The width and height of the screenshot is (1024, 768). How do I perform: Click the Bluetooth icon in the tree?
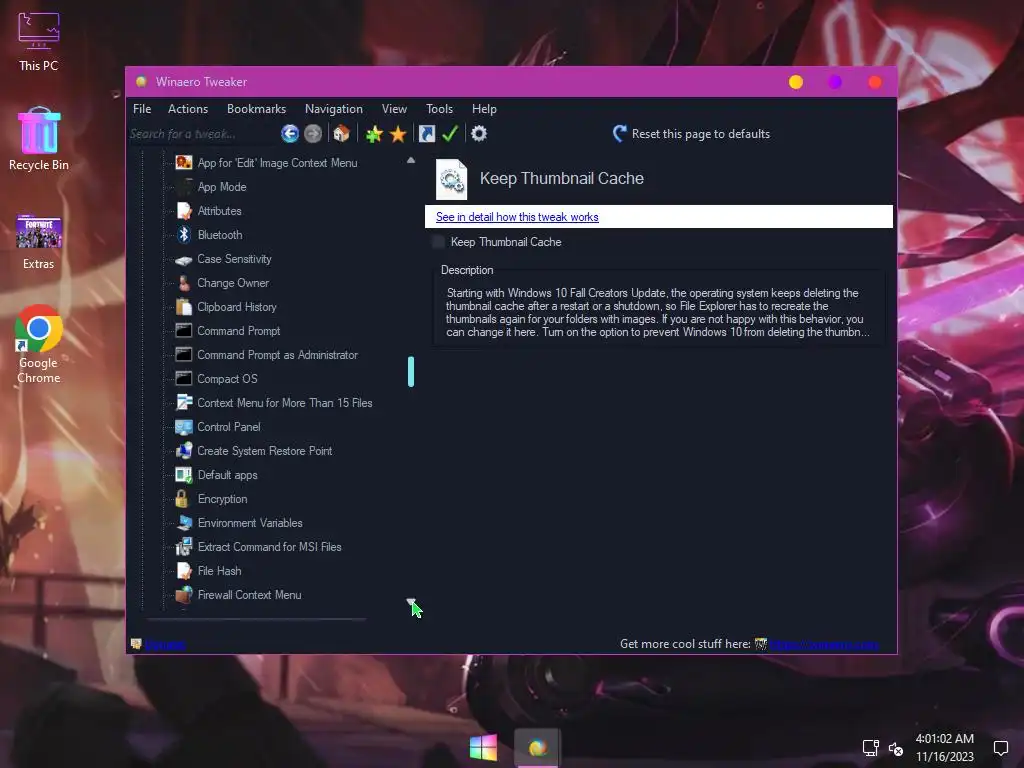184,234
